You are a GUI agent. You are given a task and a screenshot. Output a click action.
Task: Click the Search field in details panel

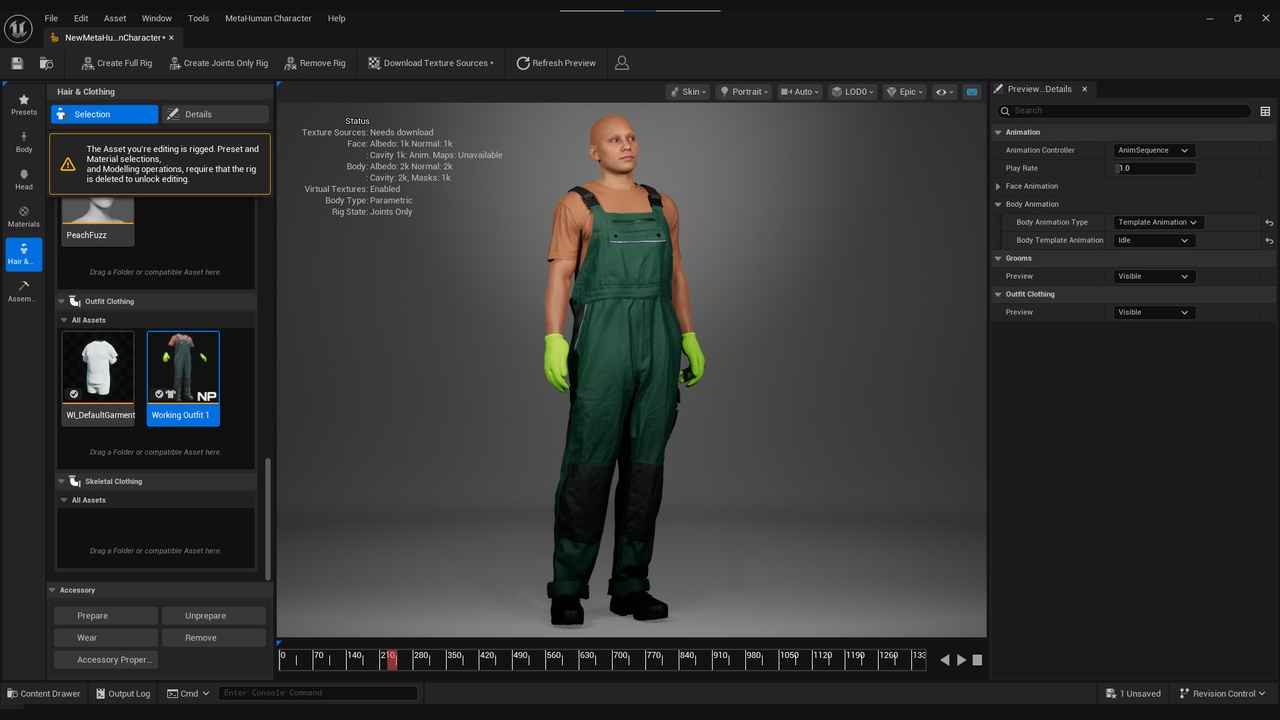[x=1124, y=111]
